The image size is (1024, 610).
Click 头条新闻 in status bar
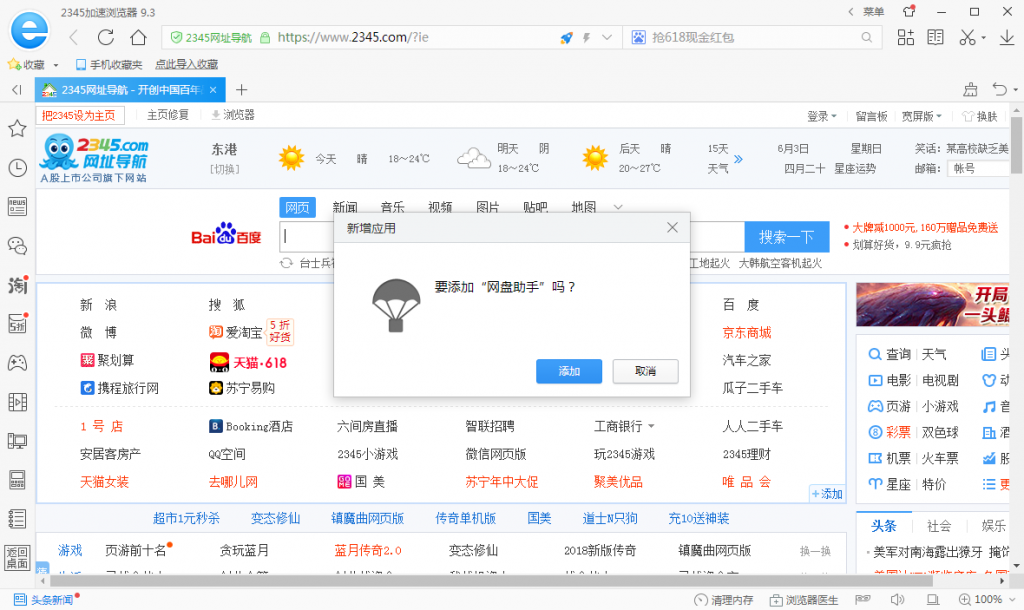(x=46, y=600)
